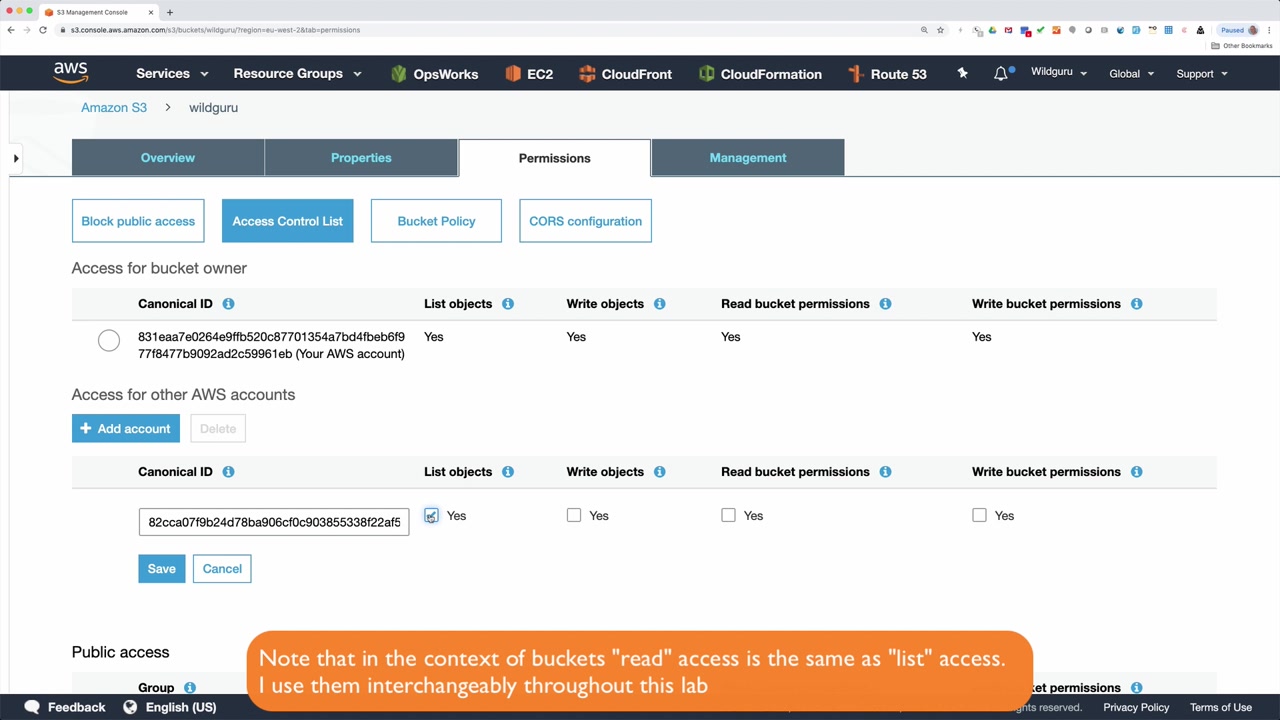Click the Save button

(161, 569)
